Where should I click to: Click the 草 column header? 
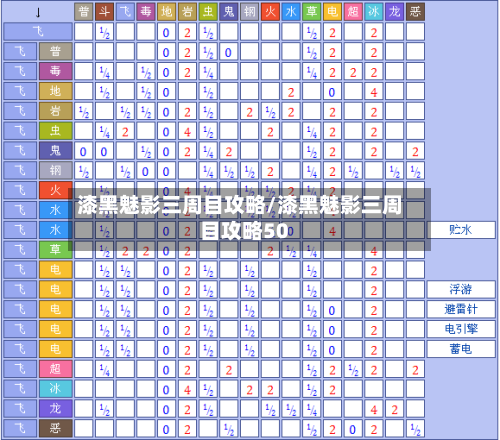coord(312,12)
